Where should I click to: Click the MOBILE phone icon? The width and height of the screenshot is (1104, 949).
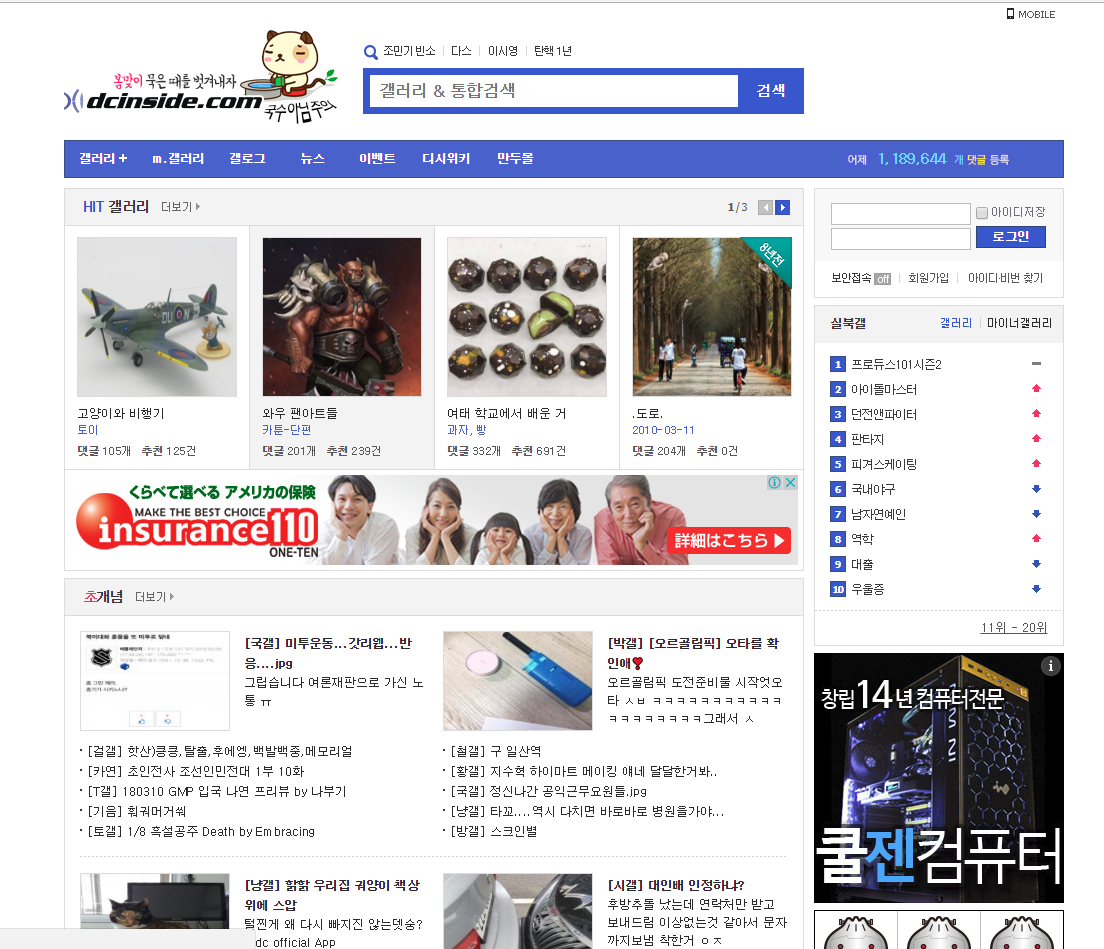point(1010,14)
